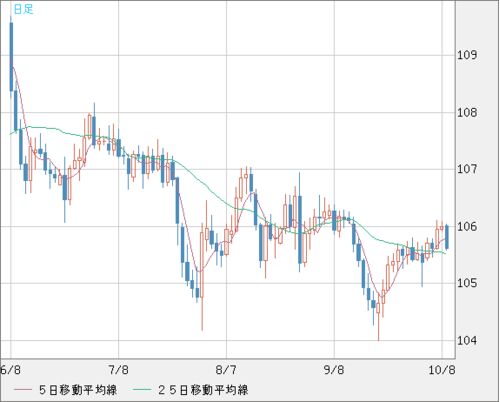Image resolution: width=500 pixels, height=402 pixels.
Task: Select the 6/8 date axis label
Action: coord(10,370)
